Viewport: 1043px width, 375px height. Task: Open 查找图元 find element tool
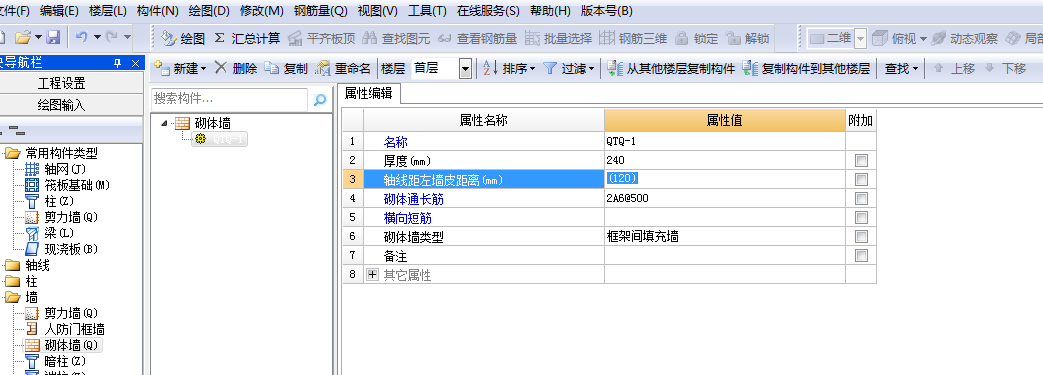coord(396,39)
